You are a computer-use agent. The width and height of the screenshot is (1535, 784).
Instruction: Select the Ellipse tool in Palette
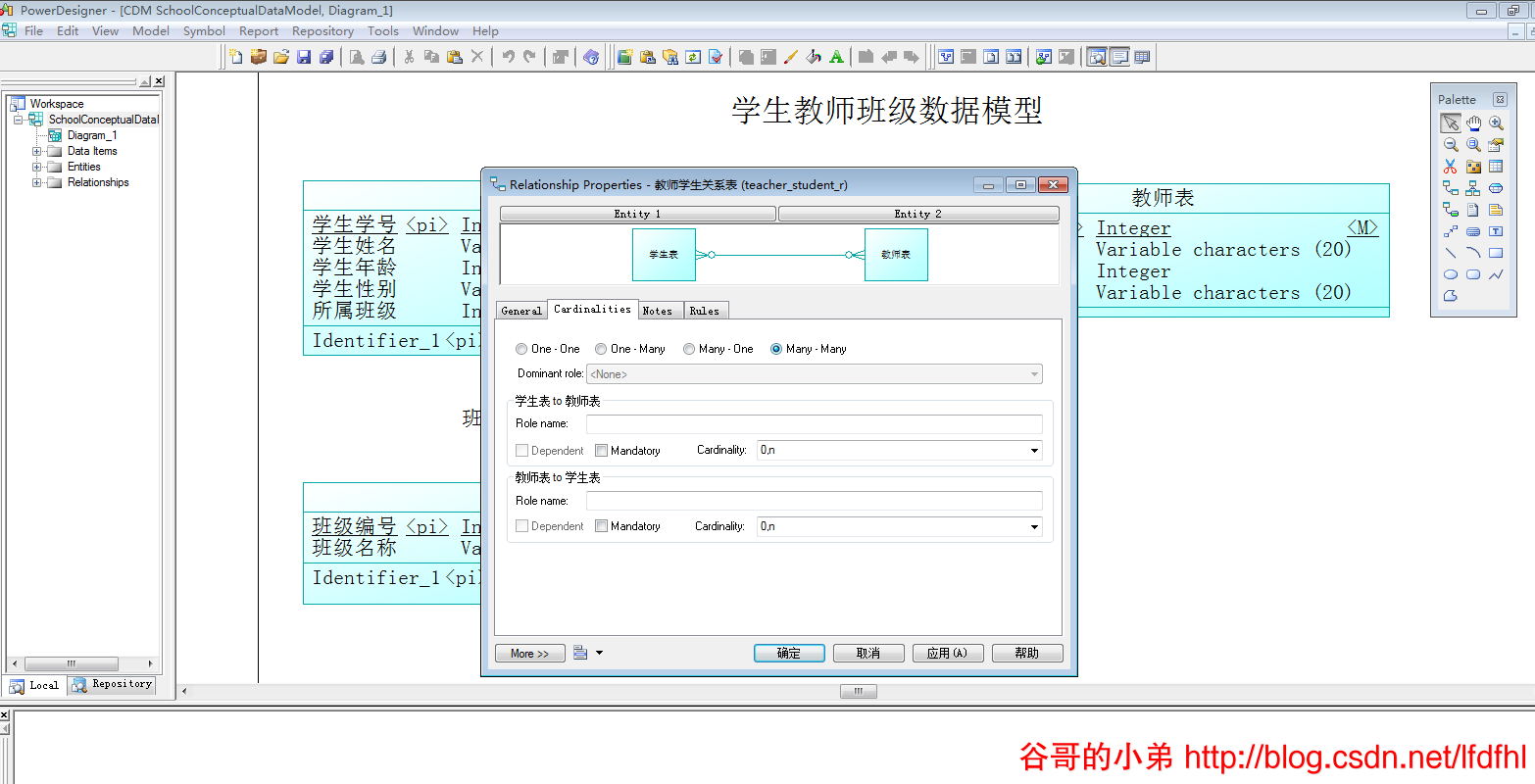click(x=1451, y=274)
